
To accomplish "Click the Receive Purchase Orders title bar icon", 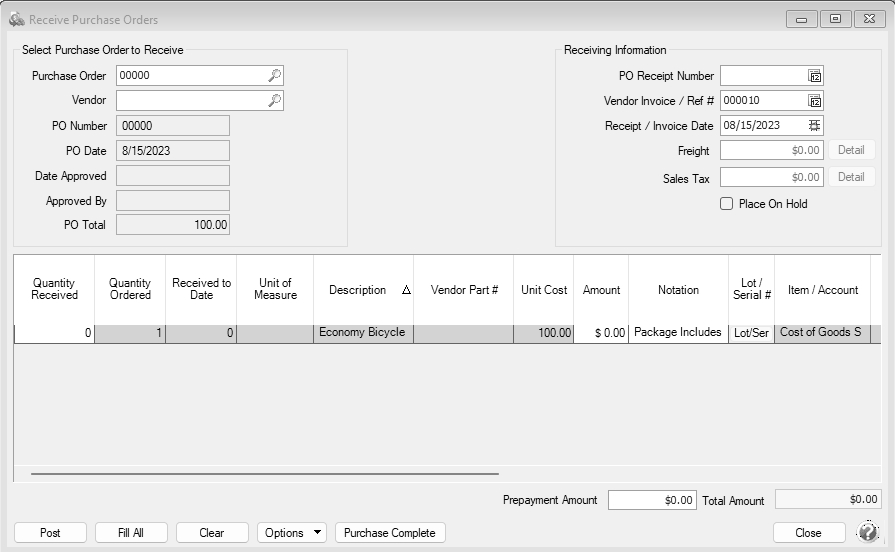I will pyautogui.click(x=16, y=19).
